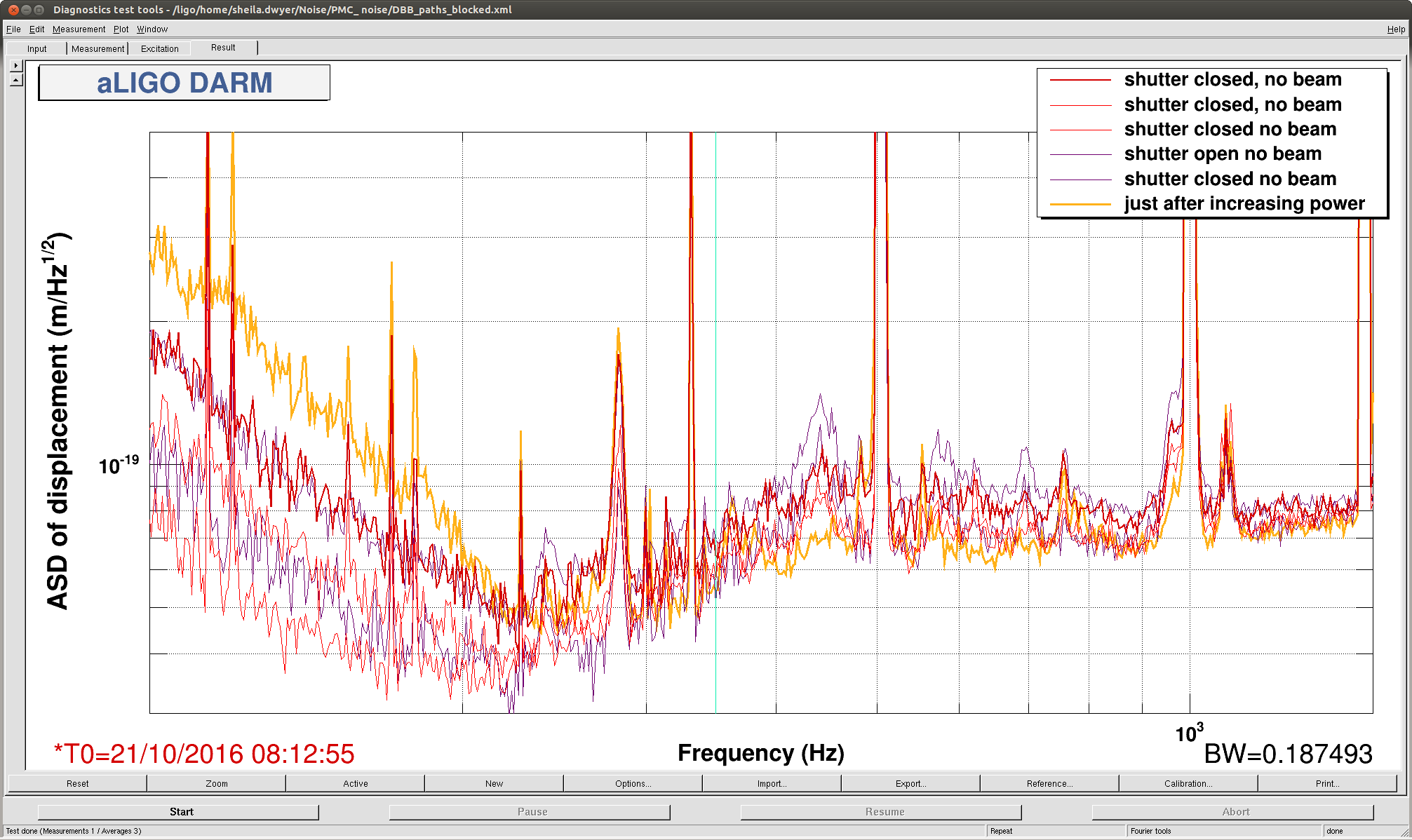Open the Calibration dialog

click(x=1188, y=783)
